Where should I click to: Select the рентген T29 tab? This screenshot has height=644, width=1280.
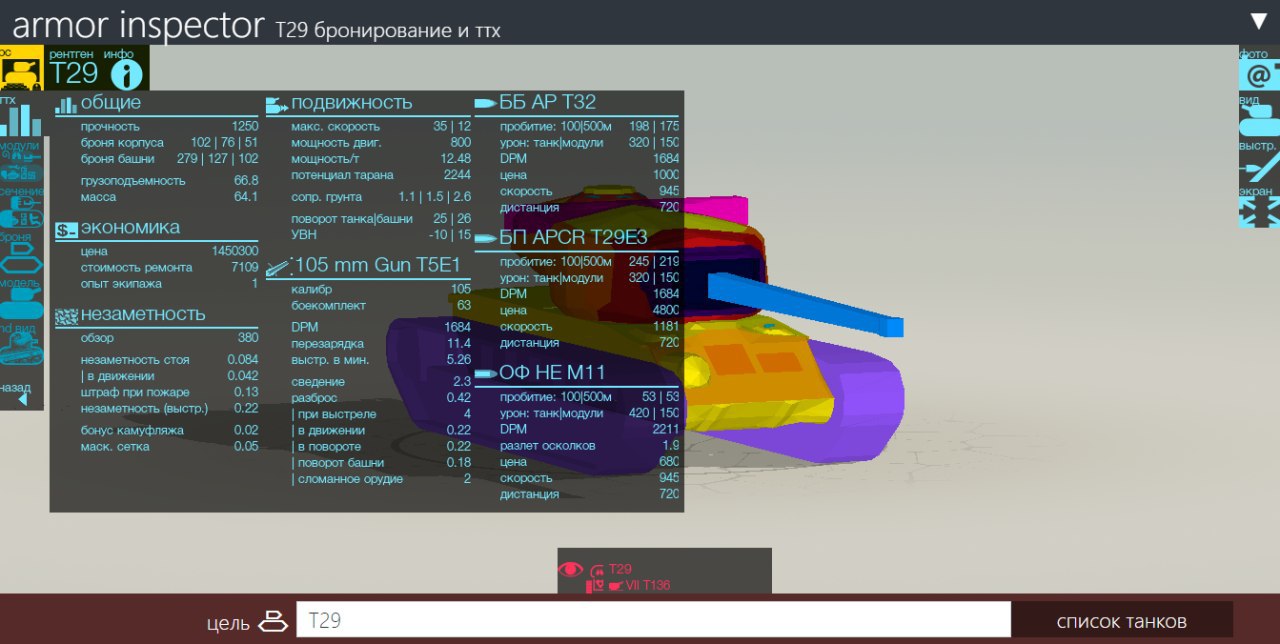tap(74, 68)
